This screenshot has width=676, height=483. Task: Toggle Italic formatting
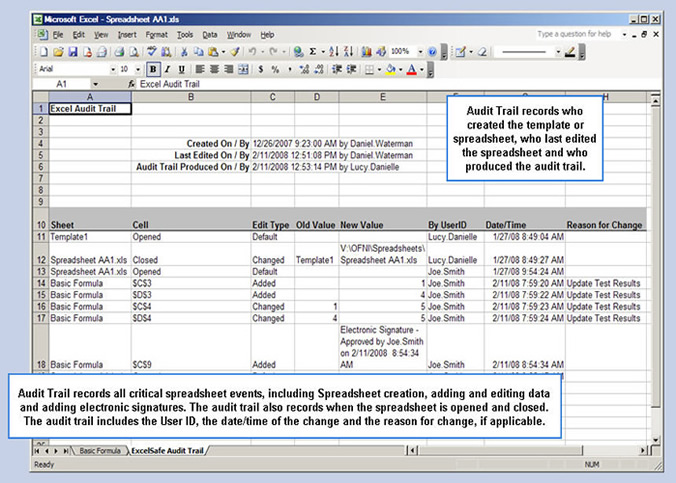tap(167, 69)
